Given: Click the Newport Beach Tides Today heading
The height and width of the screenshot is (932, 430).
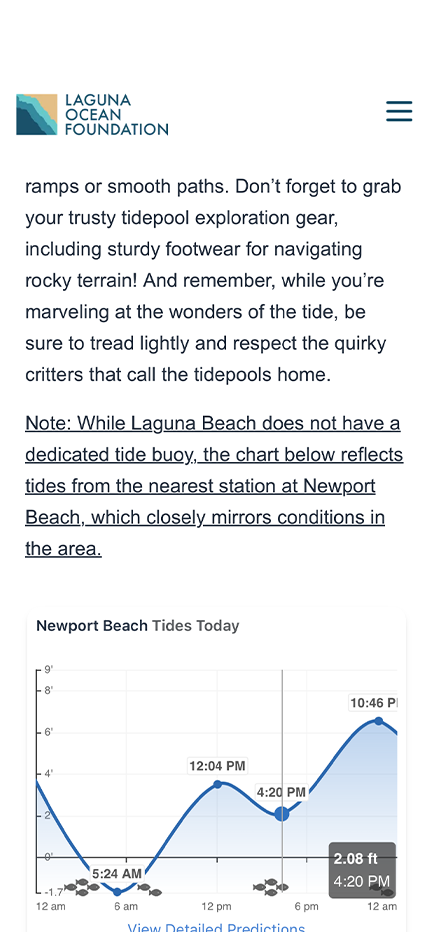Looking at the screenshot, I should coord(137,626).
